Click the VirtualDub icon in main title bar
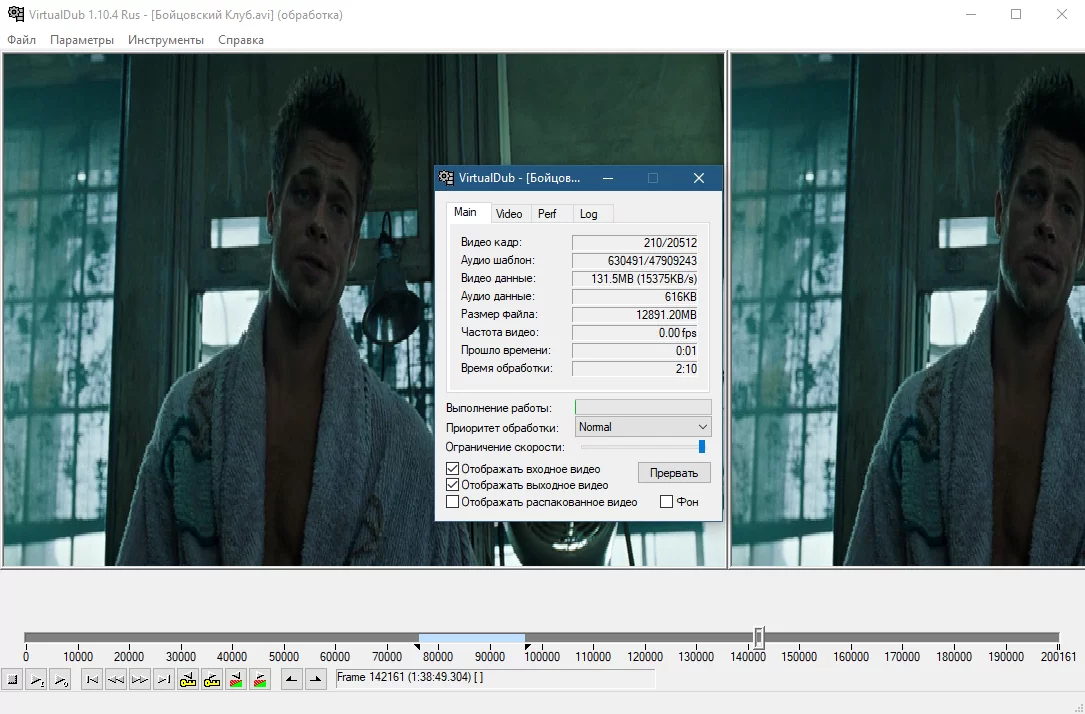The height and width of the screenshot is (714, 1085). (15, 14)
